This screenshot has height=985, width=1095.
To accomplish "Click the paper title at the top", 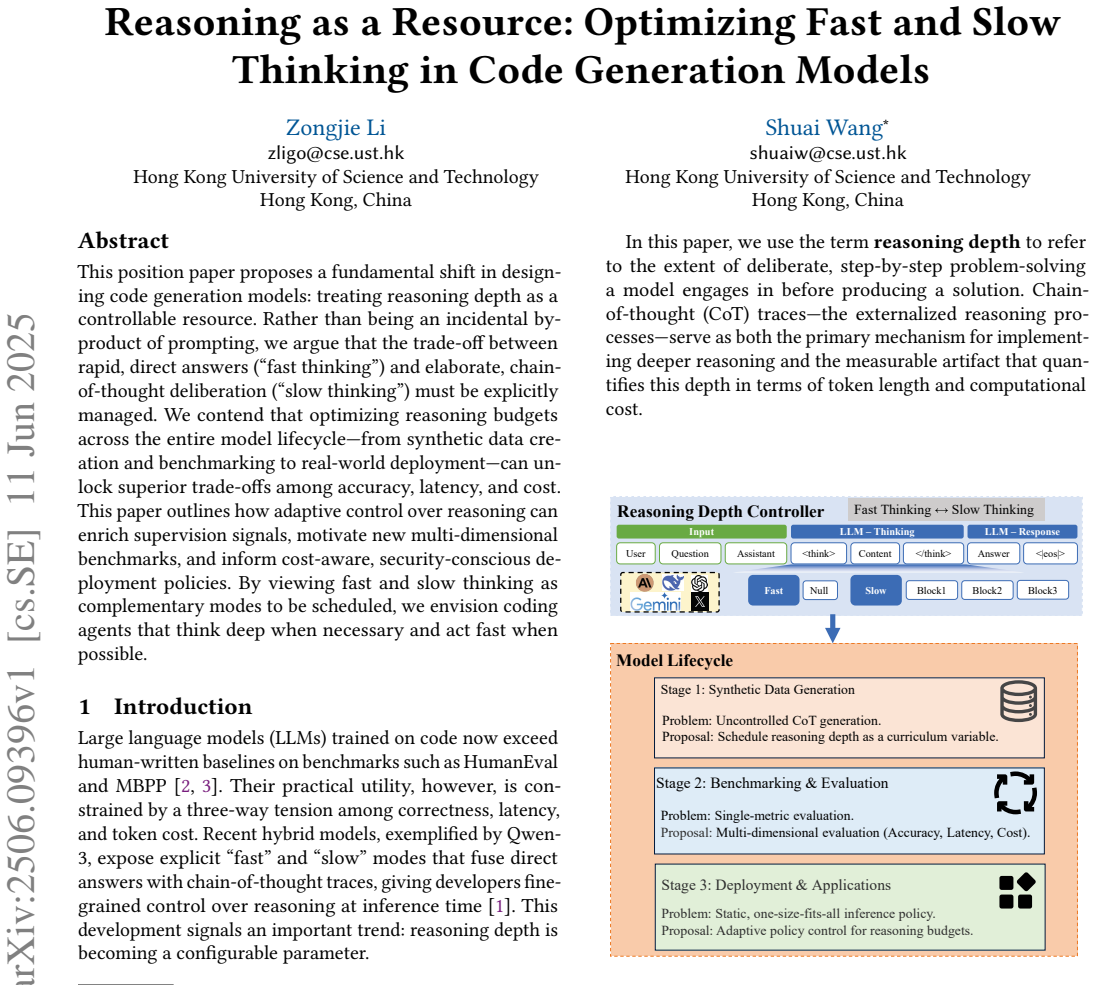I will click(x=582, y=46).
